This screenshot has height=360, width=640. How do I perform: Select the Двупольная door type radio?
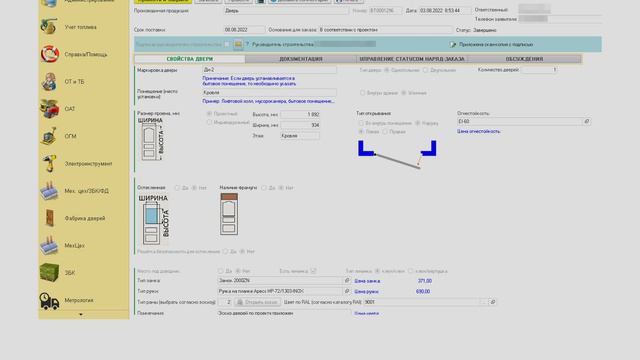425,70
